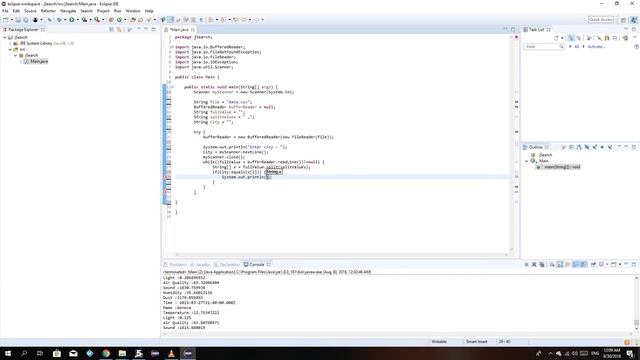Screen dimensions: 640x360
Task: Click the console vertical scrollbar
Action: click(636, 304)
